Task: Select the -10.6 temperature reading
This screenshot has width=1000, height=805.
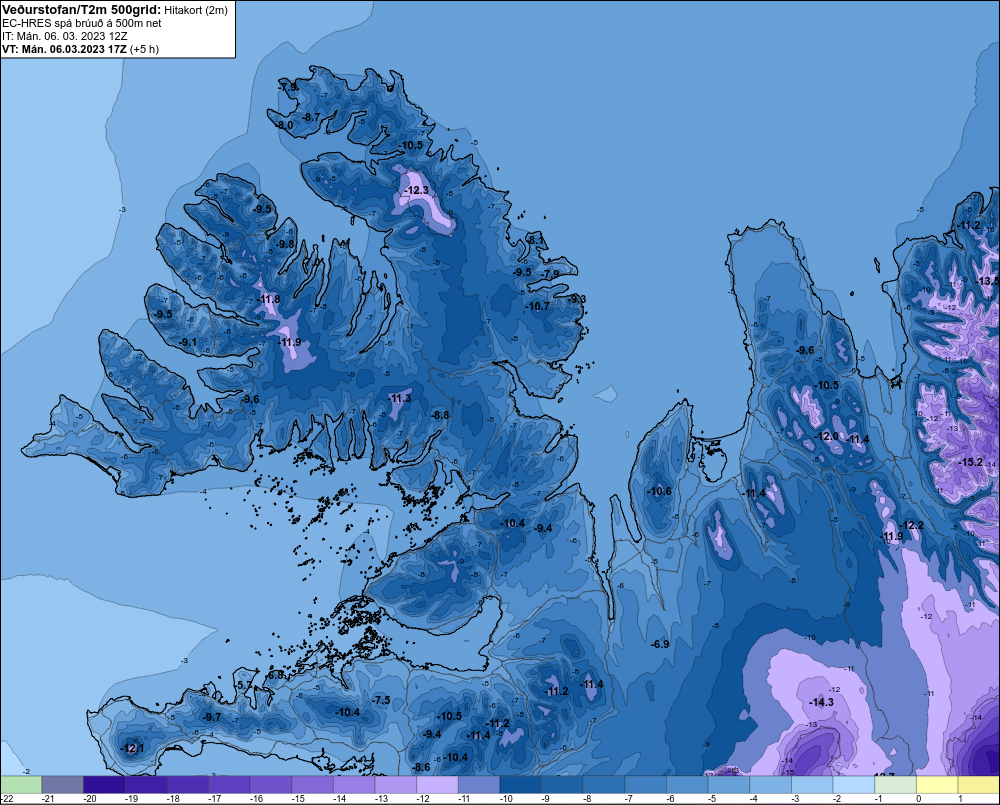Action: (x=659, y=491)
